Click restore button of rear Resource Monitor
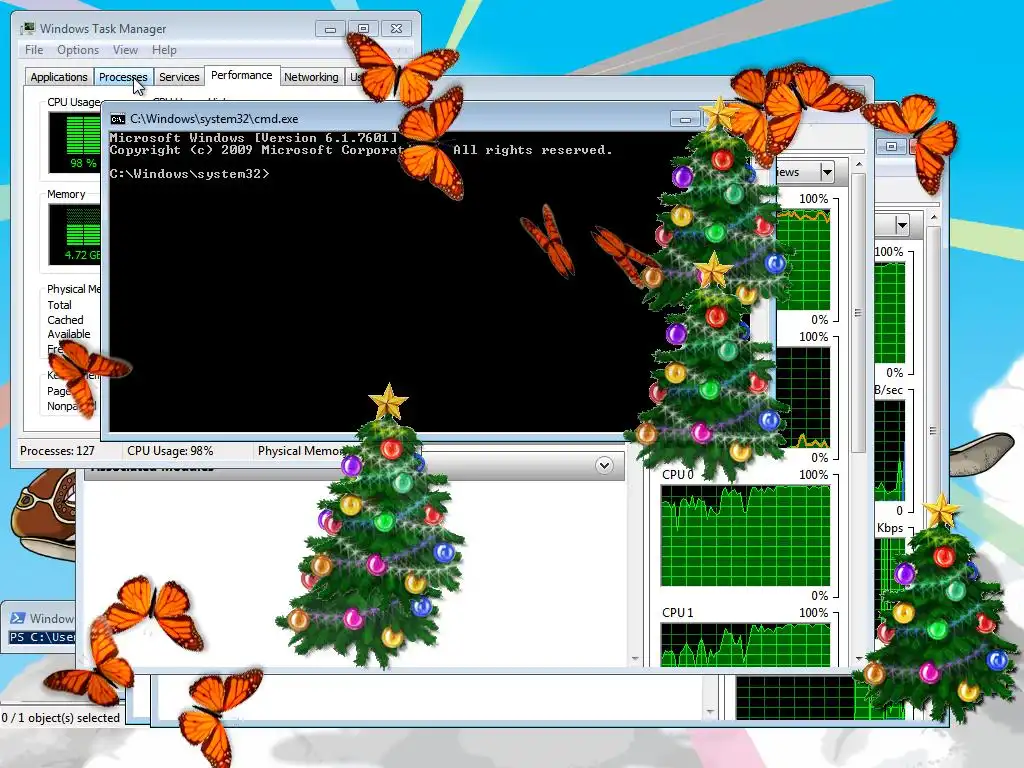Viewport: 1024px width, 768px height. click(891, 146)
